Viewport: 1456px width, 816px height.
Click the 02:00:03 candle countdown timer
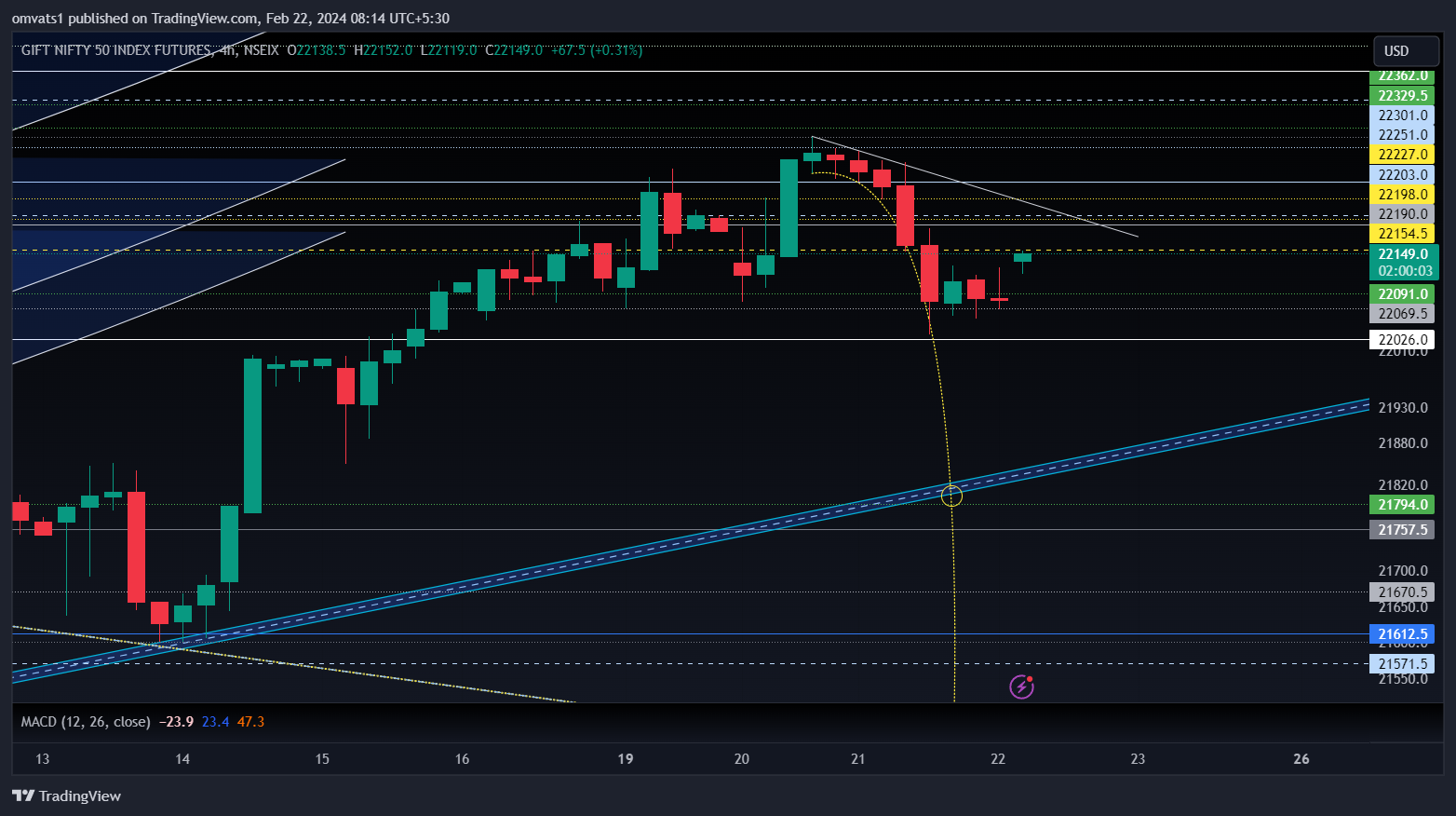pos(1405,271)
